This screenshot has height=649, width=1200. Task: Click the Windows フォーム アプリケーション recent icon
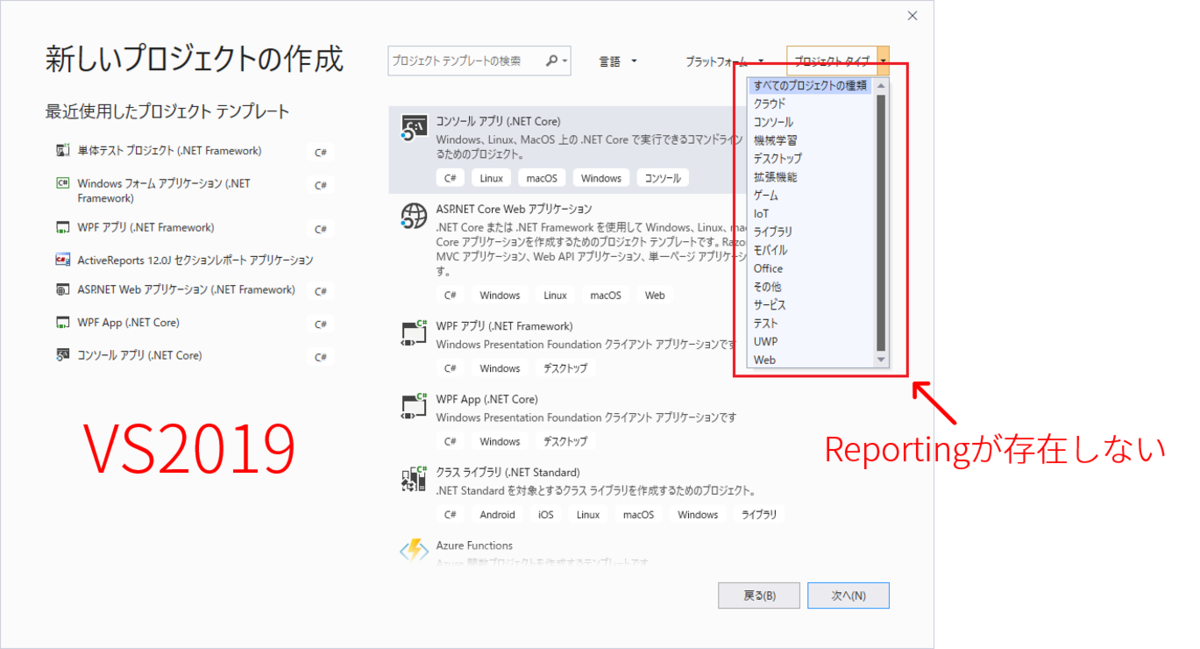tap(62, 183)
